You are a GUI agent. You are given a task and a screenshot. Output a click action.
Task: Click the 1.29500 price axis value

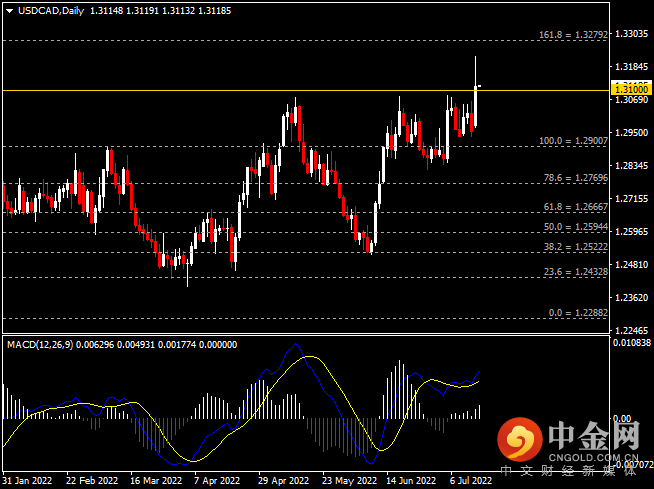coord(632,133)
